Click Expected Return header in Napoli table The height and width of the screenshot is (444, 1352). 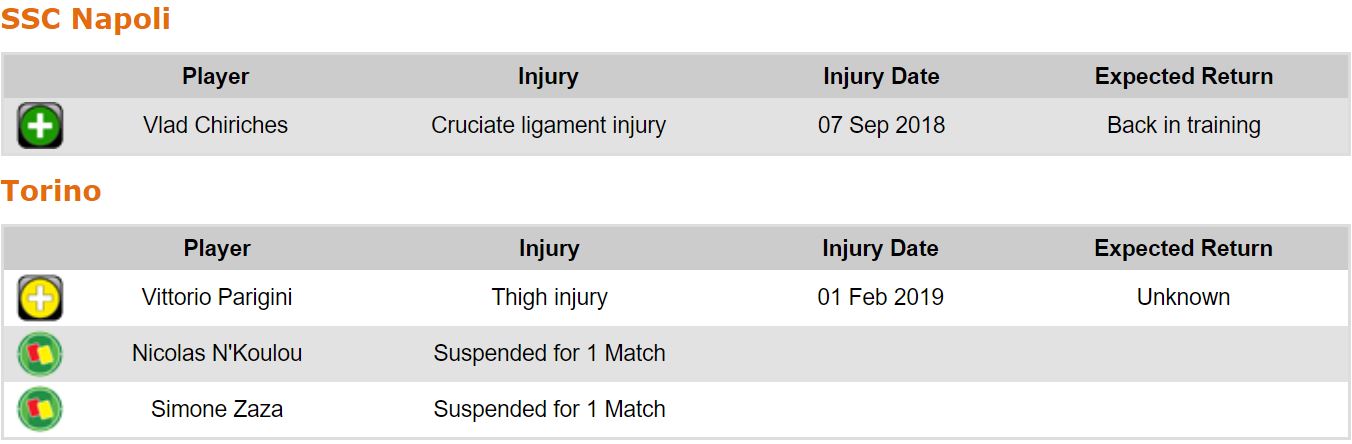[1184, 77]
